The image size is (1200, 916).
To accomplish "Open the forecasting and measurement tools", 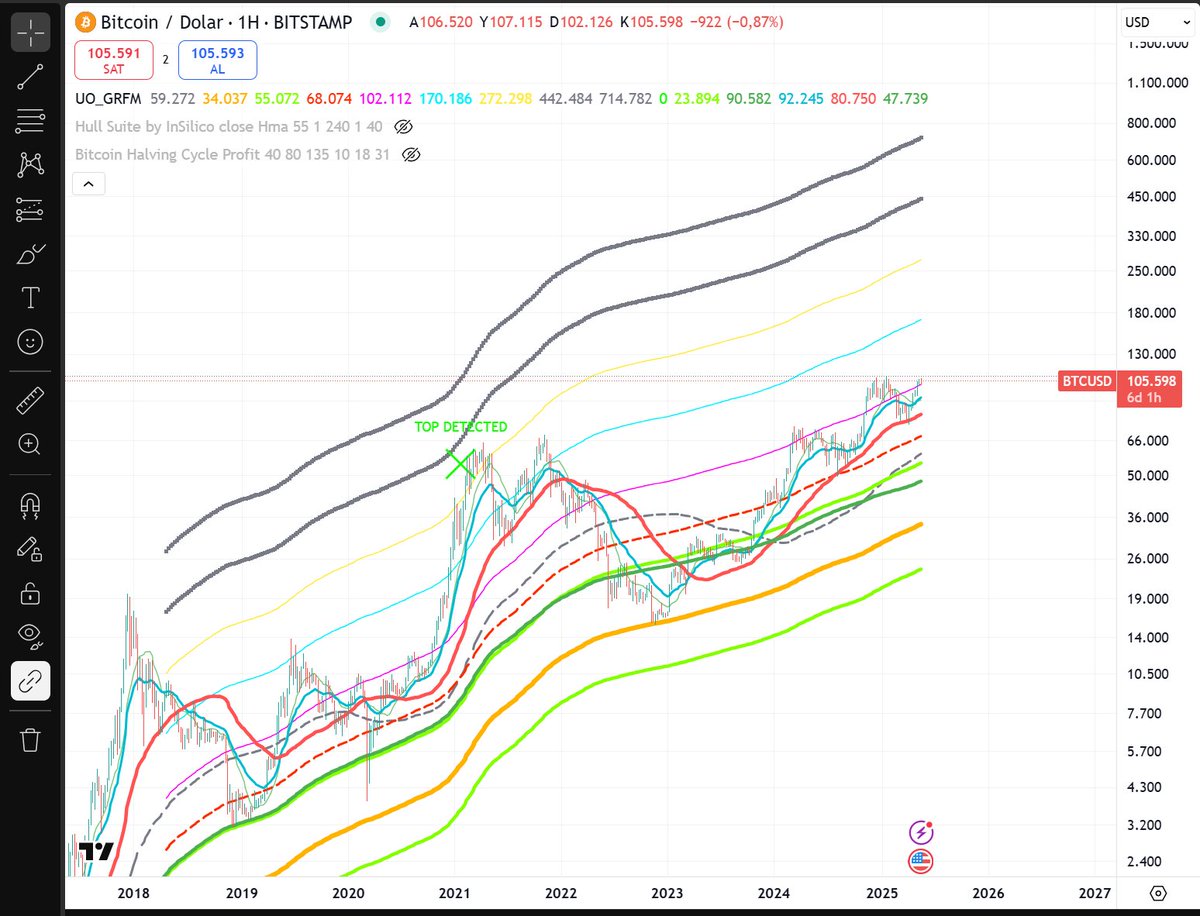I will click(31, 210).
